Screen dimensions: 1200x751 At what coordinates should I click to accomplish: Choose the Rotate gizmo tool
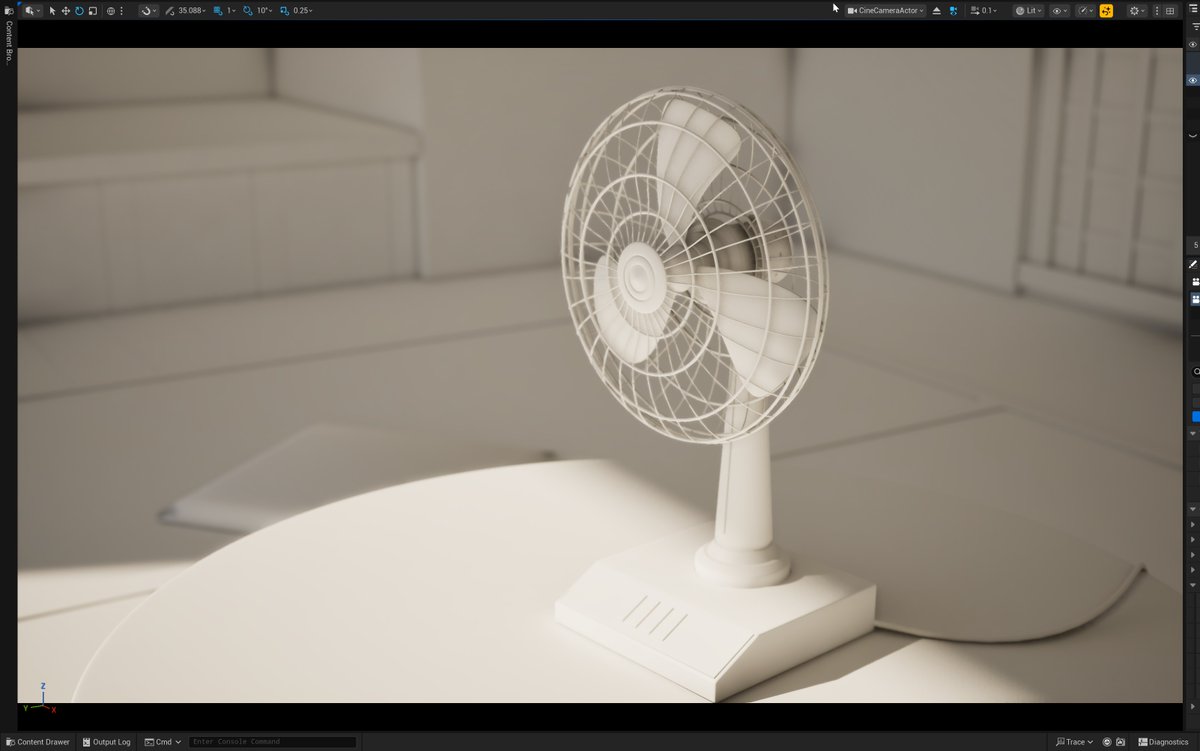coord(79,10)
